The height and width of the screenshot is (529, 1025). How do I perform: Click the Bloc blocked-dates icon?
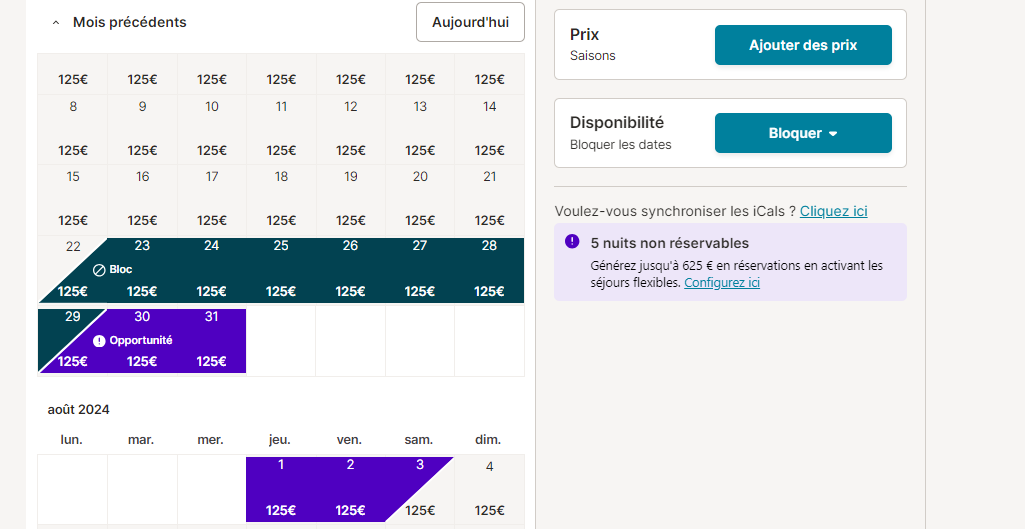click(99, 269)
